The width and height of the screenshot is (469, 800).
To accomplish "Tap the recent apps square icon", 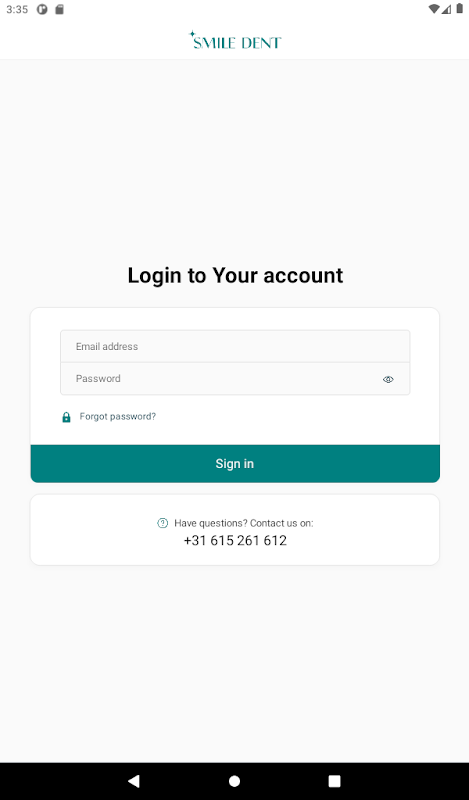I will (334, 781).
